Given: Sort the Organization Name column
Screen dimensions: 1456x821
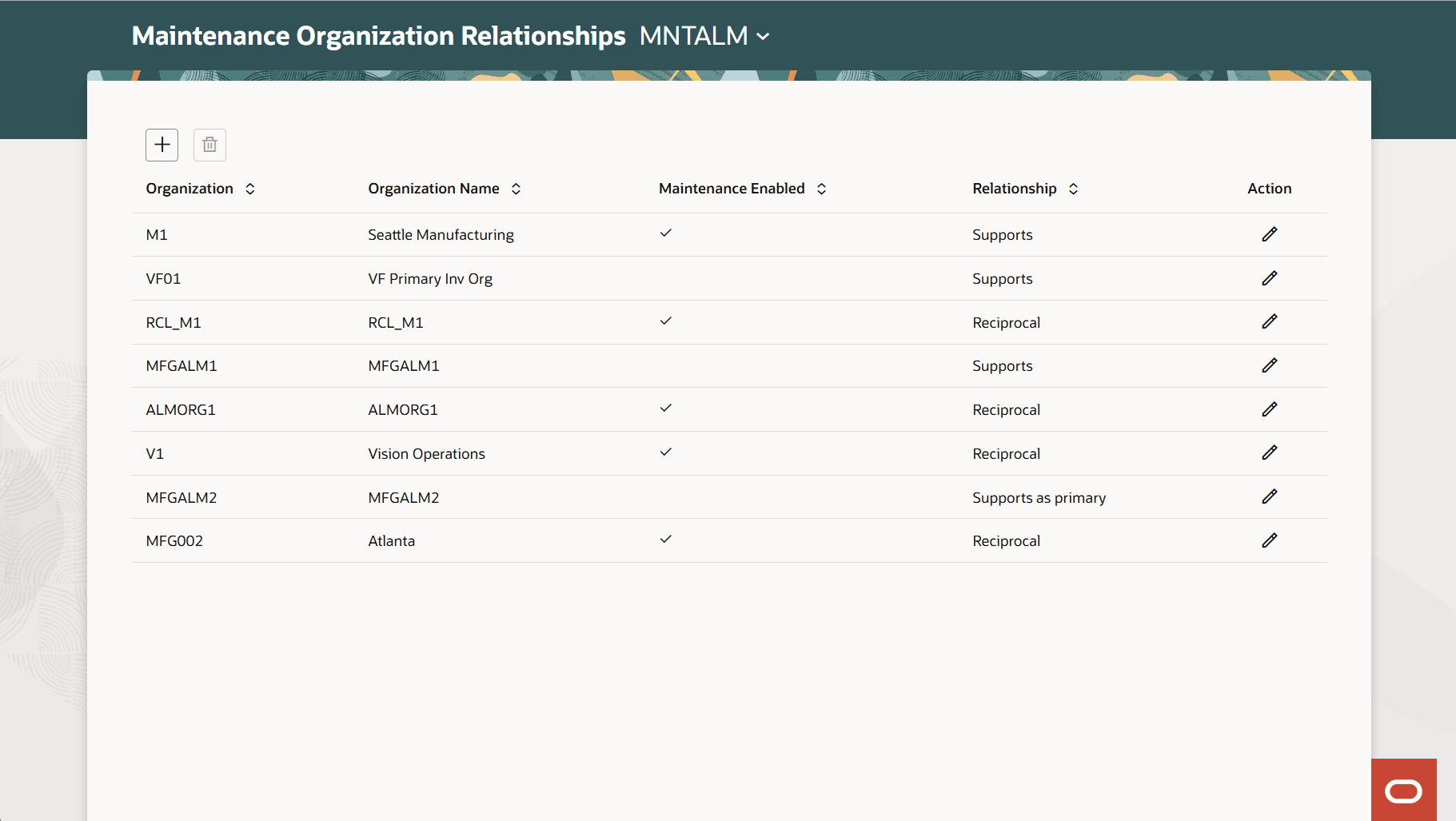Looking at the screenshot, I should [517, 189].
